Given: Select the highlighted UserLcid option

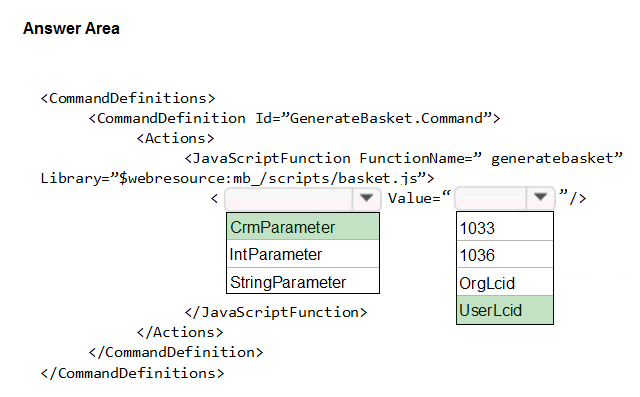Looking at the screenshot, I should point(505,310).
